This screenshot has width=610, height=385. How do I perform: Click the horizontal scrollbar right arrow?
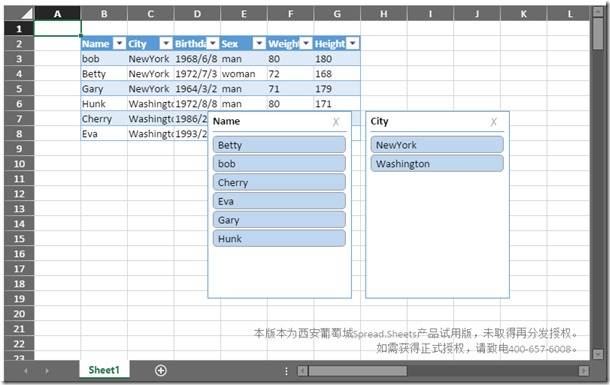coord(584,371)
